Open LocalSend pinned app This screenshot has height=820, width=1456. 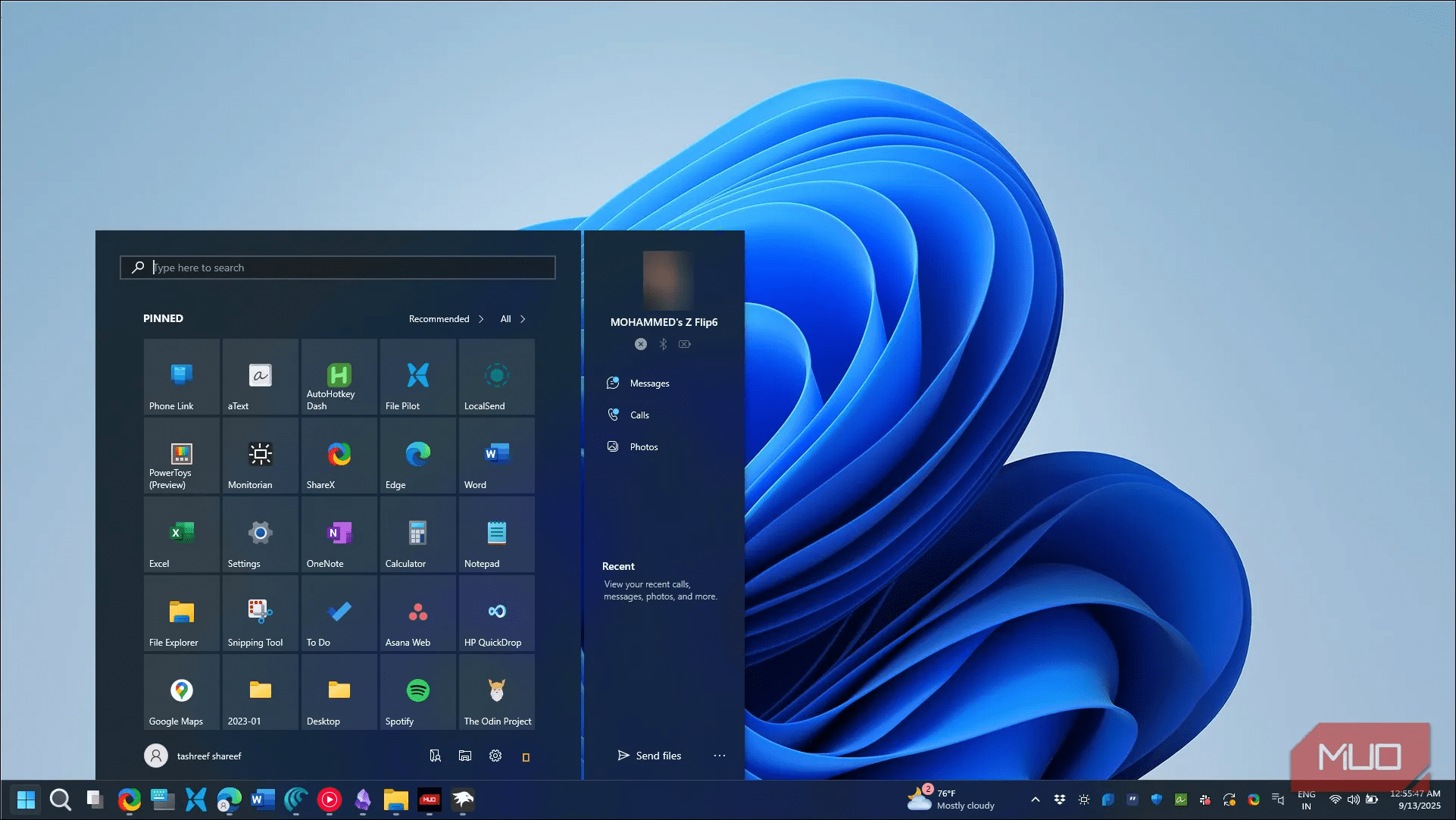pos(497,377)
